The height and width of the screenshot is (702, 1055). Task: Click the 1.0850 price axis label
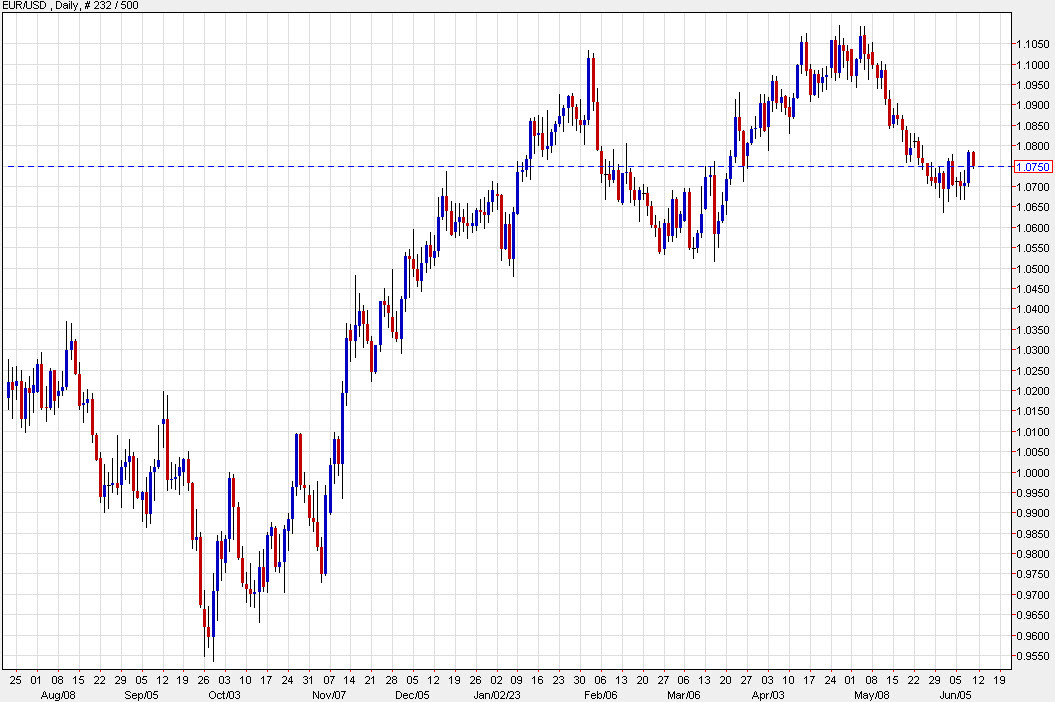coord(1033,126)
